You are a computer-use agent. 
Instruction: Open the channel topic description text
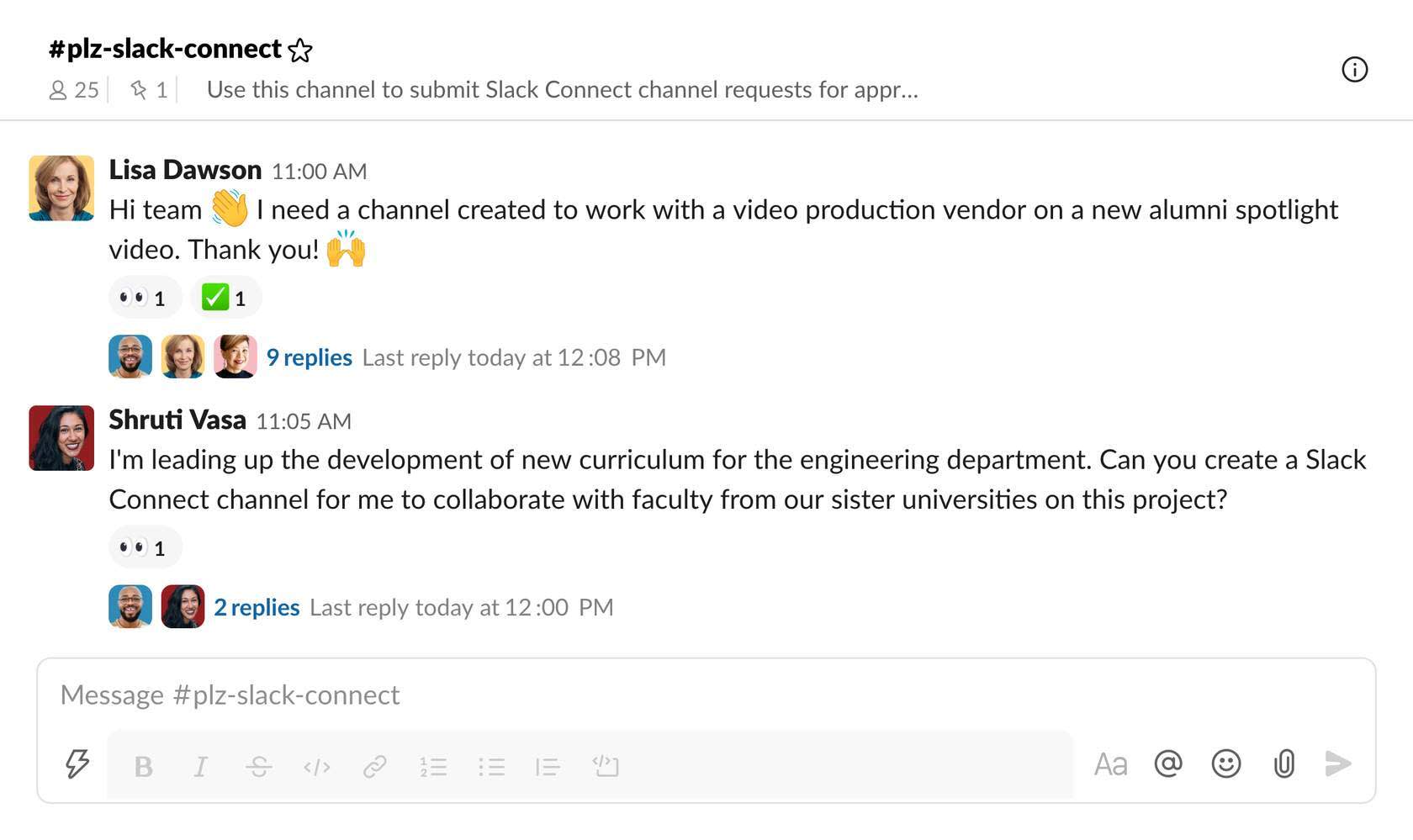point(562,90)
